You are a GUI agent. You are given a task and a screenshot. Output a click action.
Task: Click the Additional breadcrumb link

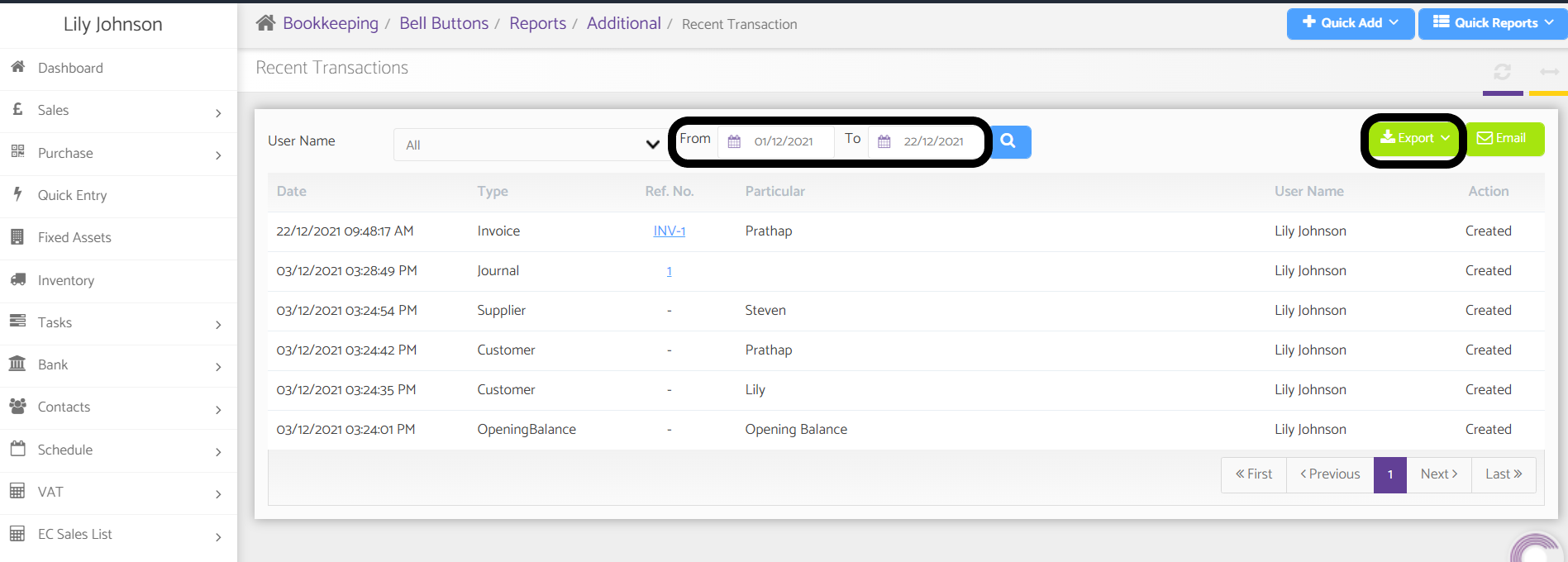[x=624, y=23]
